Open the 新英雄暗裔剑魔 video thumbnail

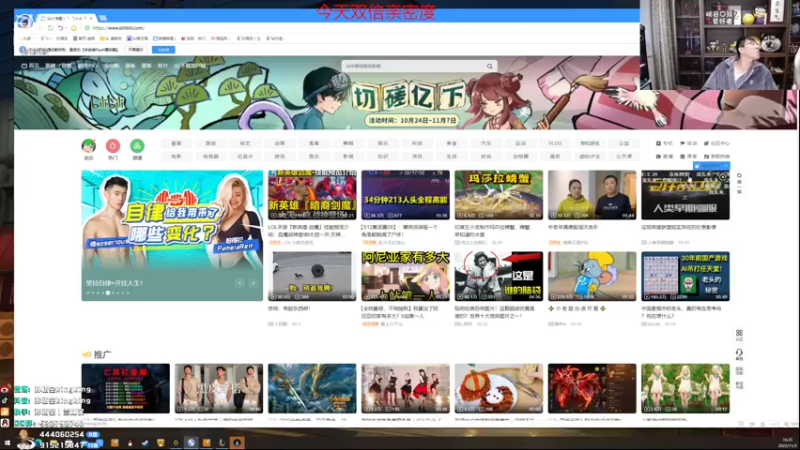tap(312, 195)
